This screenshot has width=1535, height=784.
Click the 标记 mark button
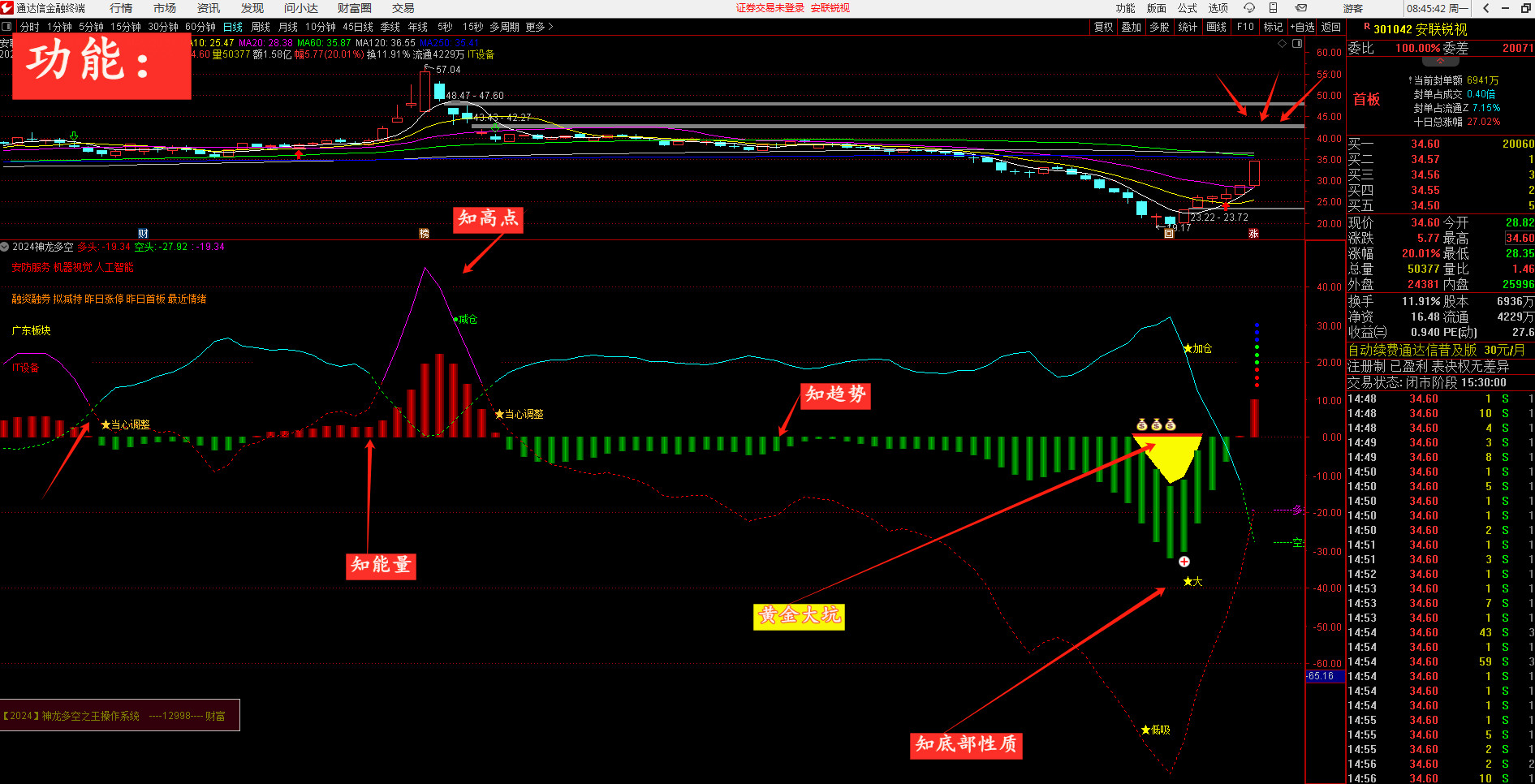coord(1274,27)
